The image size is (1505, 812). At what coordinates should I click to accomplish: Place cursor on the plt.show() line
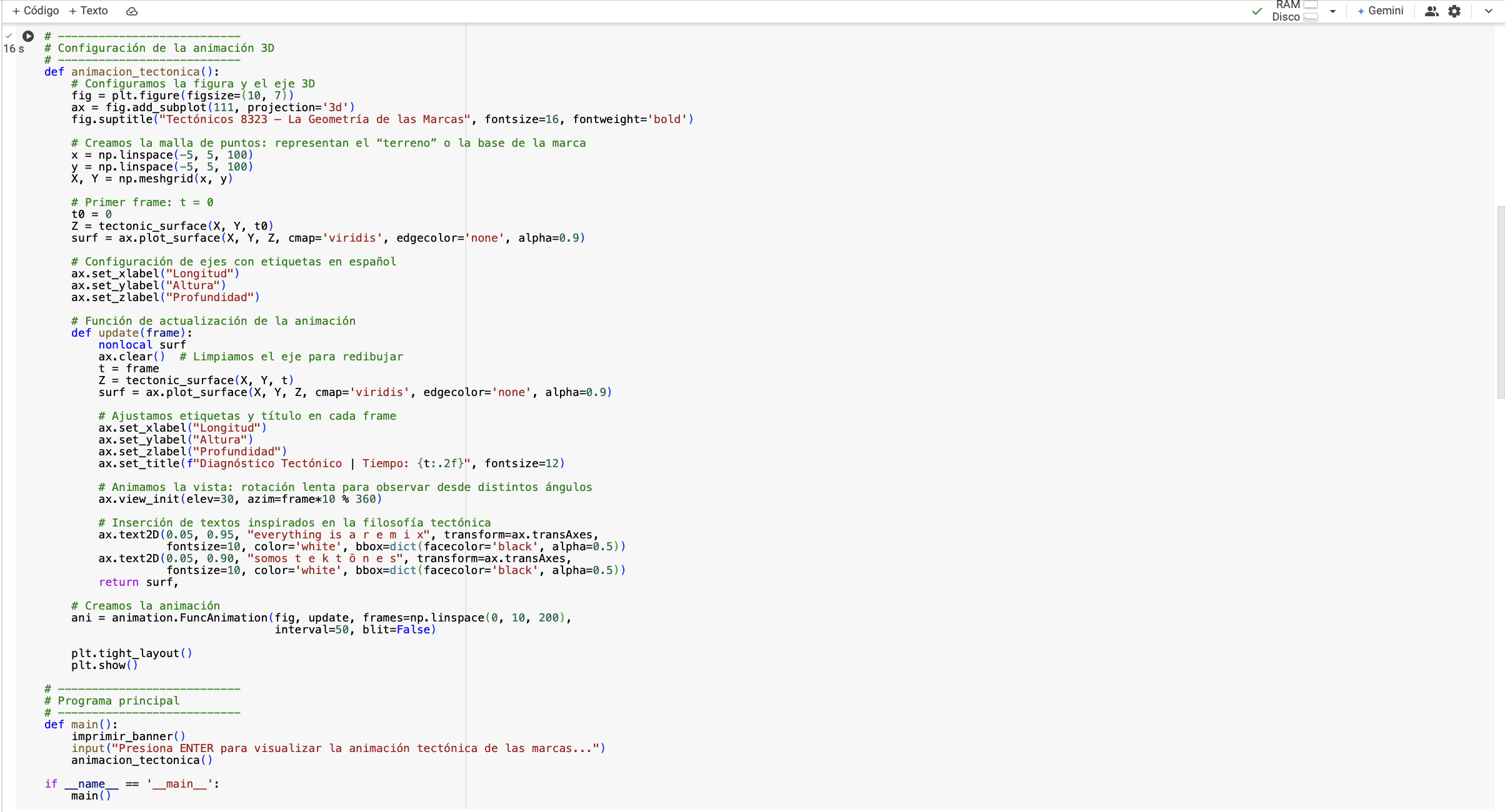pos(104,665)
